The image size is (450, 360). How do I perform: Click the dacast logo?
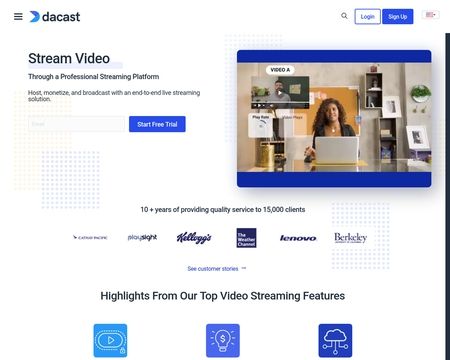[55, 17]
